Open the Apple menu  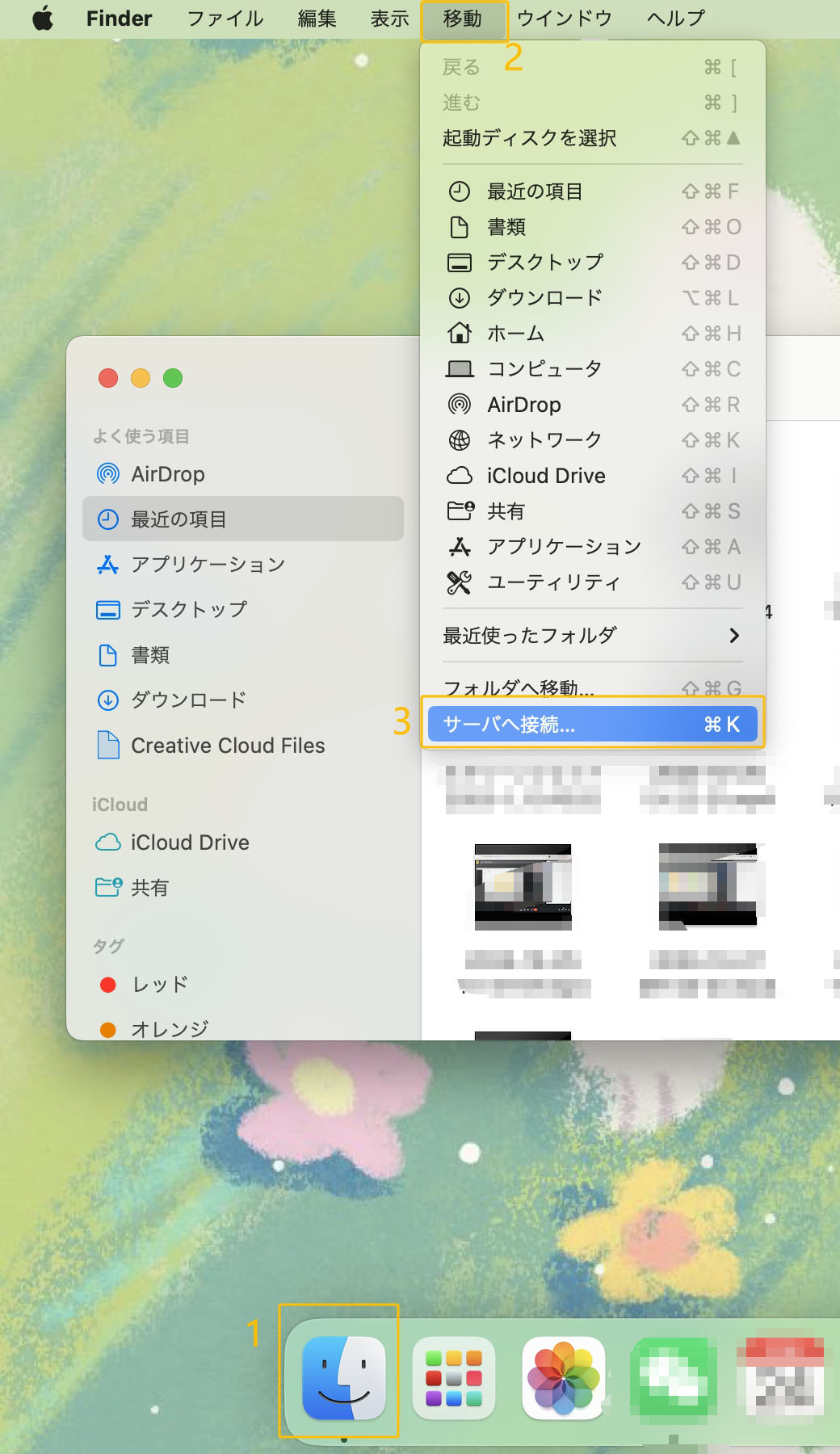tap(43, 18)
